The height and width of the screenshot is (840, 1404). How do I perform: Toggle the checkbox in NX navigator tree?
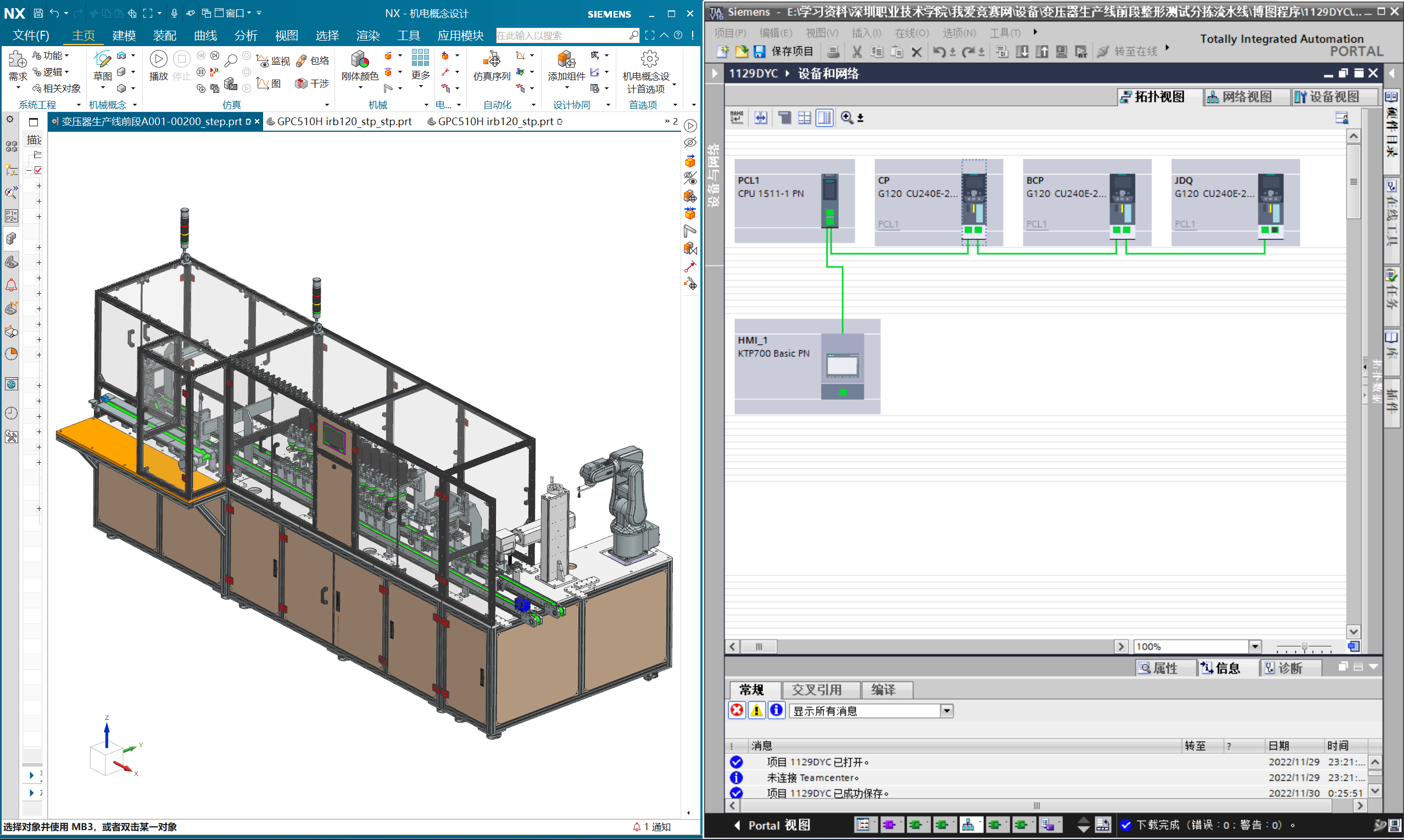point(38,170)
